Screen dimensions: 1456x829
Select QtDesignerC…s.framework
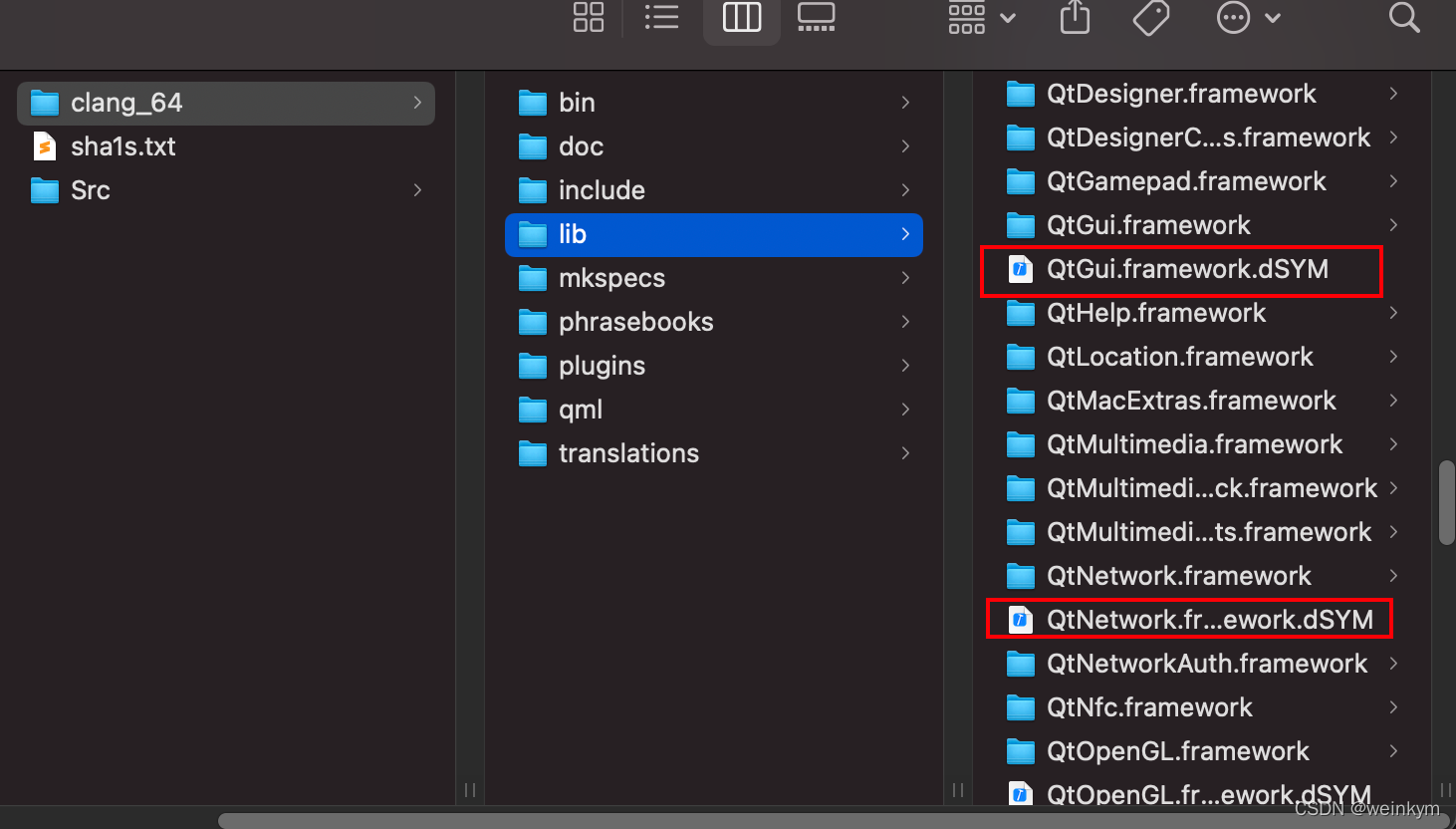1202,138
